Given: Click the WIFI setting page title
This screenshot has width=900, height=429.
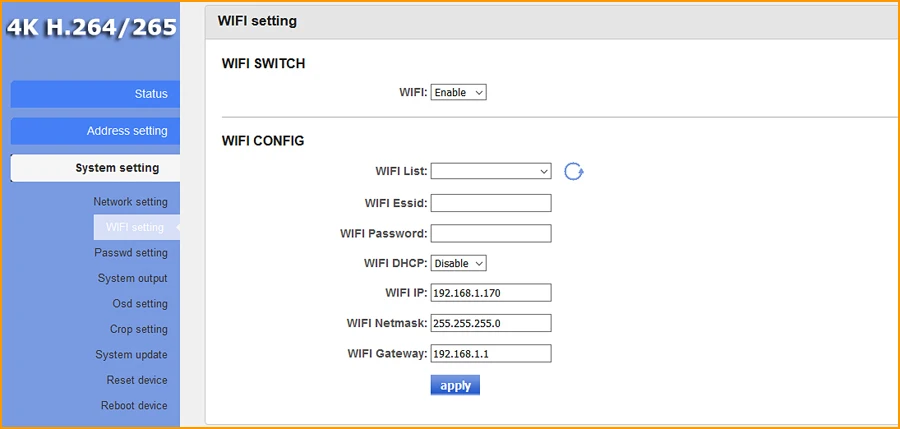Looking at the screenshot, I should (257, 21).
